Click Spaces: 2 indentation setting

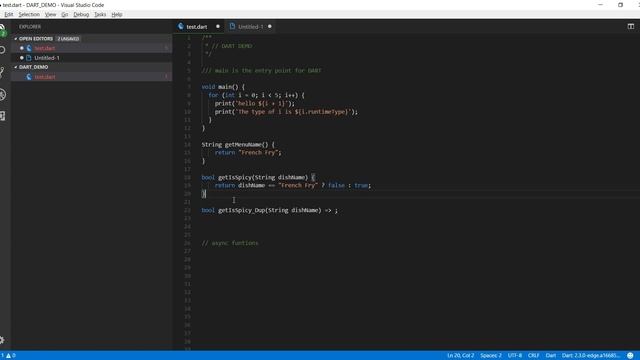[491, 356]
